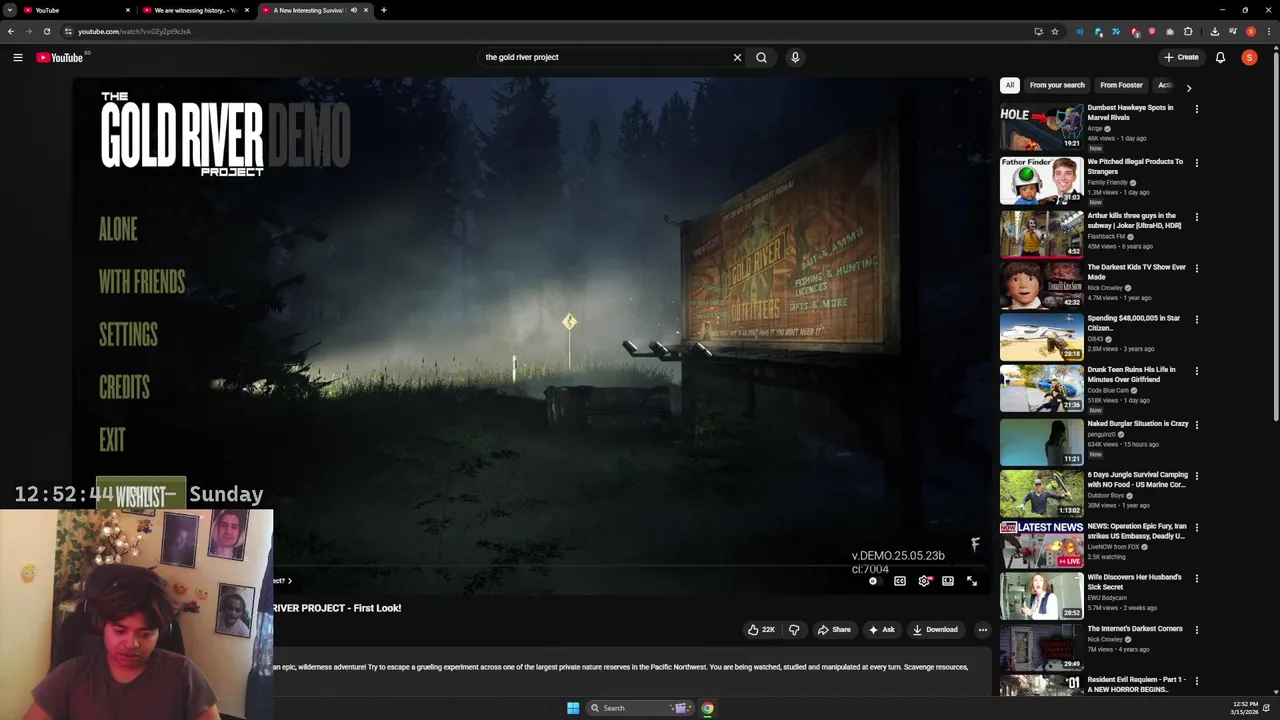Run the search with the magnifier button

(x=761, y=57)
